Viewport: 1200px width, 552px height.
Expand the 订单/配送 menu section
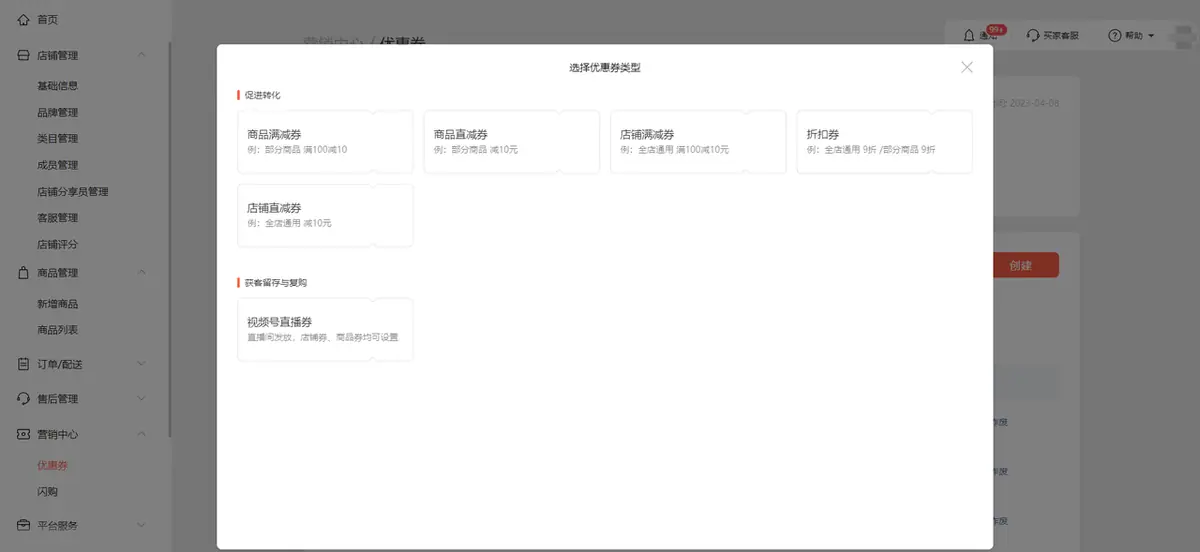click(x=141, y=364)
